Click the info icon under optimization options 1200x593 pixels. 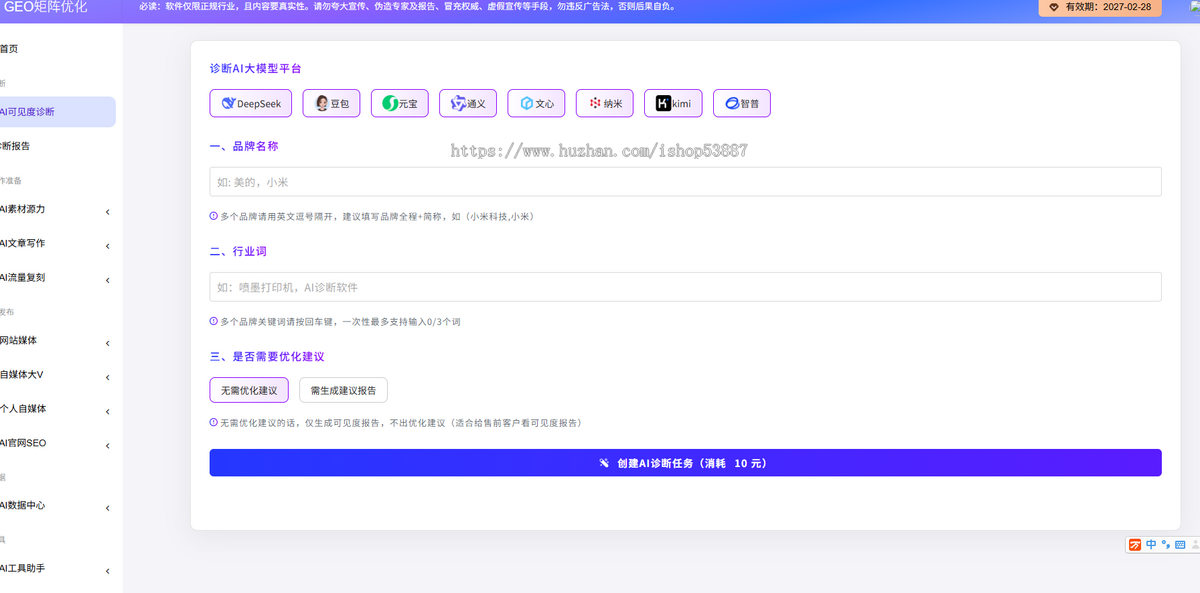(213, 423)
